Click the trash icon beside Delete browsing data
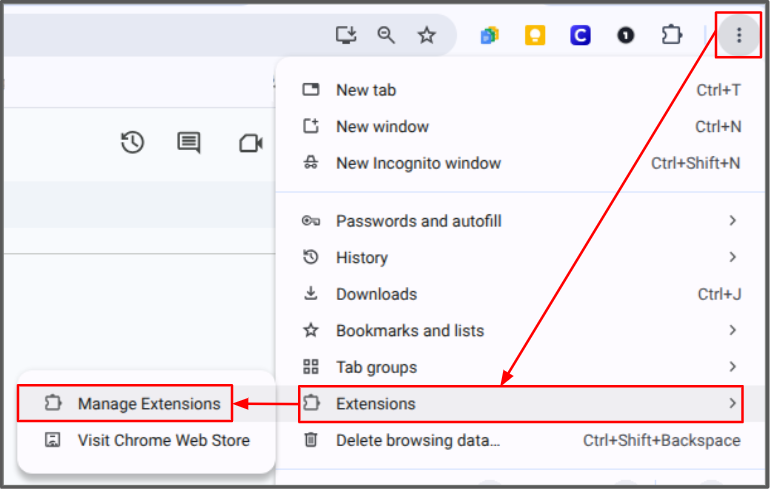The width and height of the screenshot is (771, 491). [x=311, y=439]
